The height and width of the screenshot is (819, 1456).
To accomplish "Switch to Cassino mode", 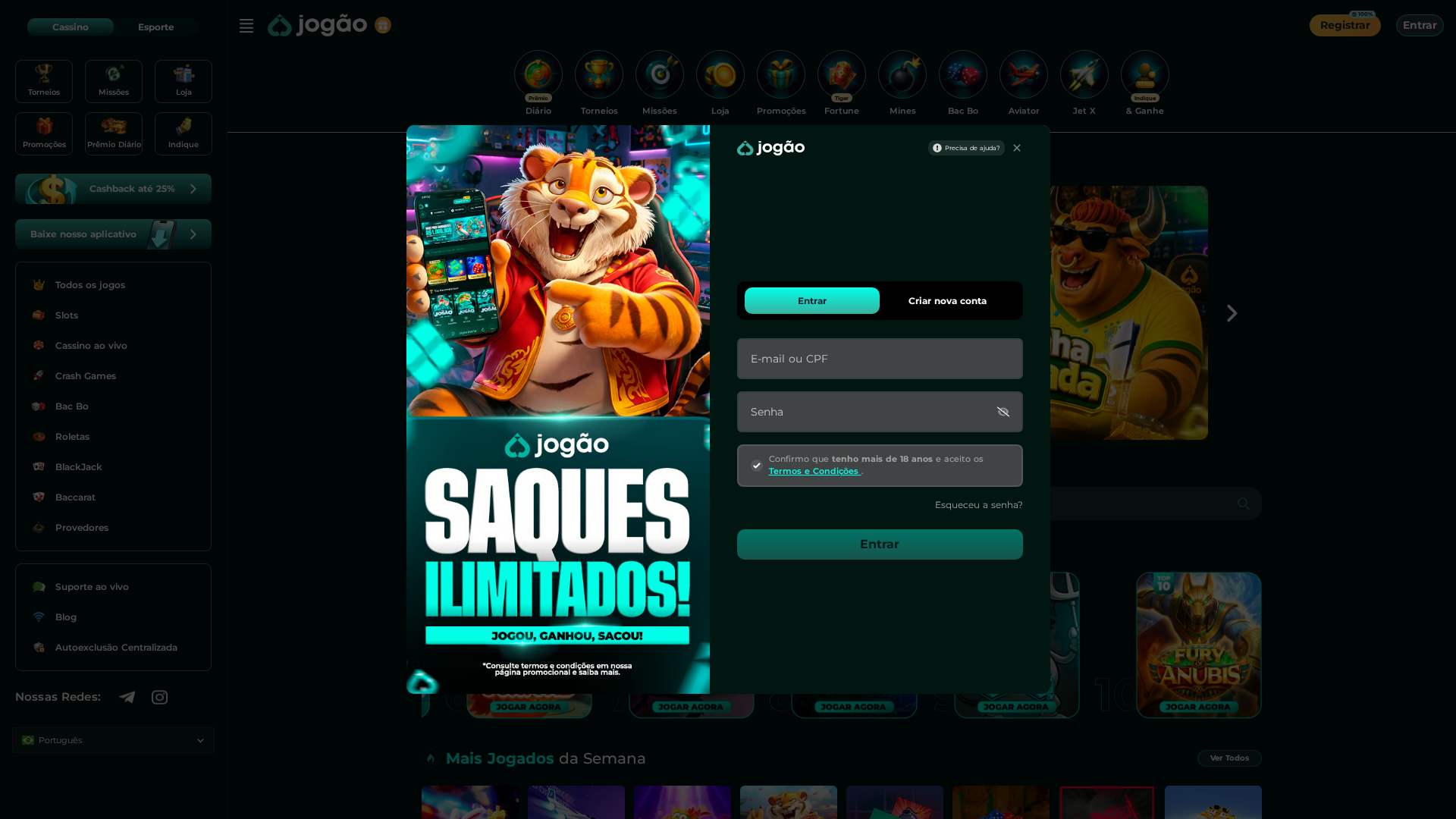I will coord(71,27).
